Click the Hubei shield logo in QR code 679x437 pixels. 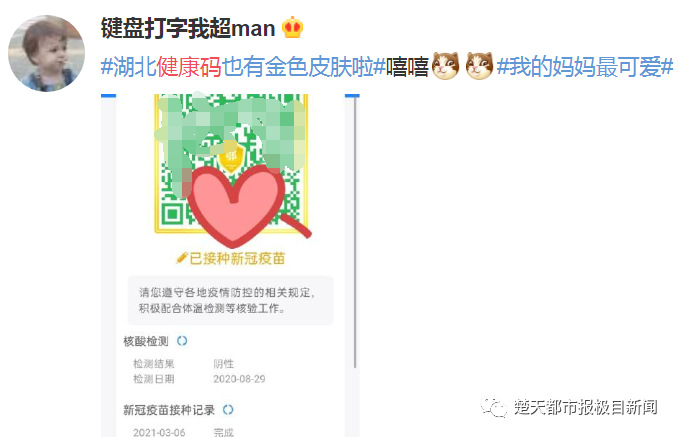231,158
